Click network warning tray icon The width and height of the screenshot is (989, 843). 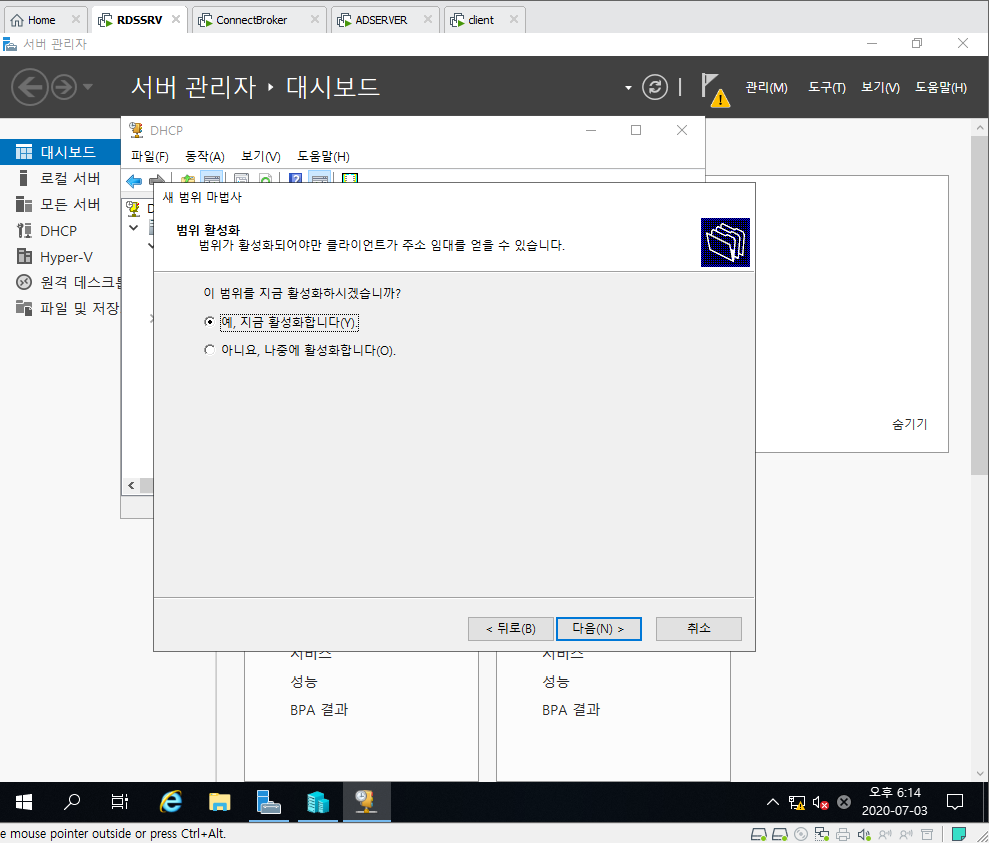click(797, 802)
